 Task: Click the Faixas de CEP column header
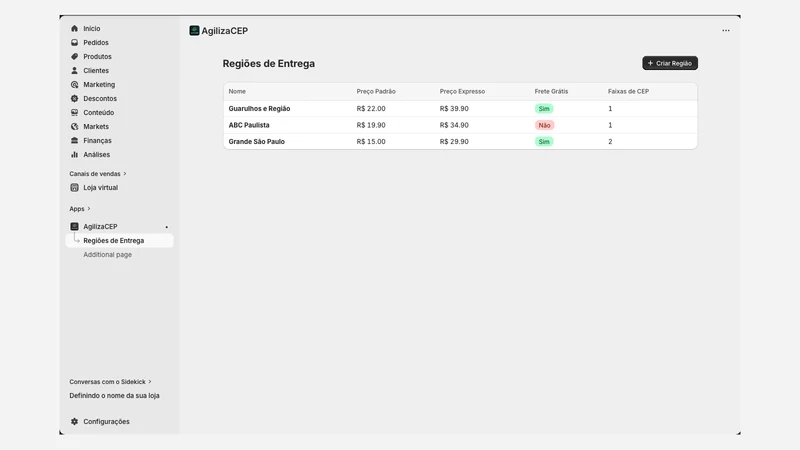(628, 91)
